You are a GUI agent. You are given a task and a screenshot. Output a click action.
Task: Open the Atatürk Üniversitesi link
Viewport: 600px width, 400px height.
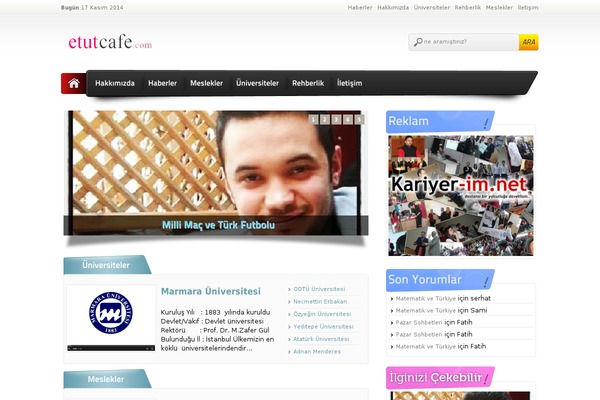(321, 339)
